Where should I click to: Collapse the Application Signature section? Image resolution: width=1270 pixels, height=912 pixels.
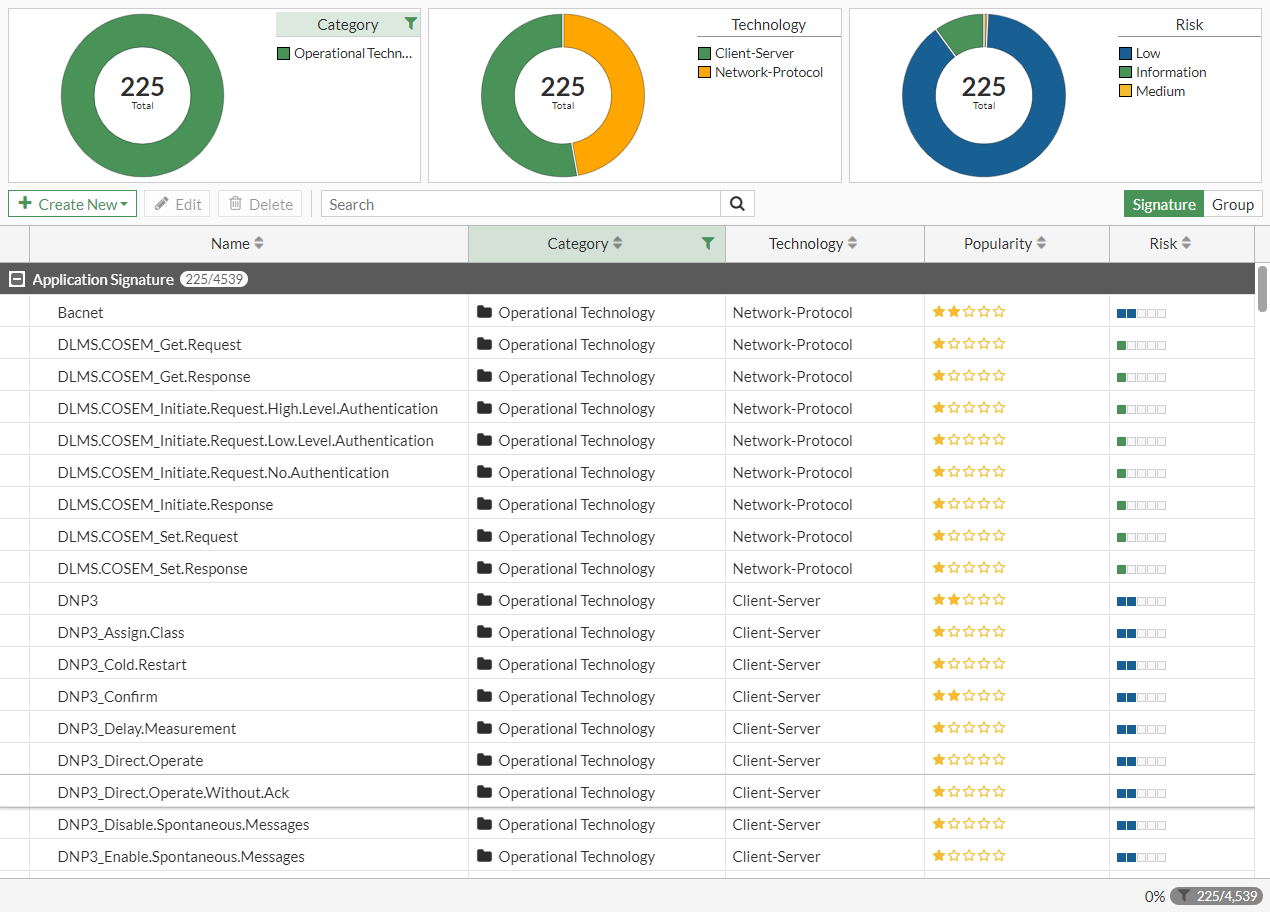tap(17, 280)
